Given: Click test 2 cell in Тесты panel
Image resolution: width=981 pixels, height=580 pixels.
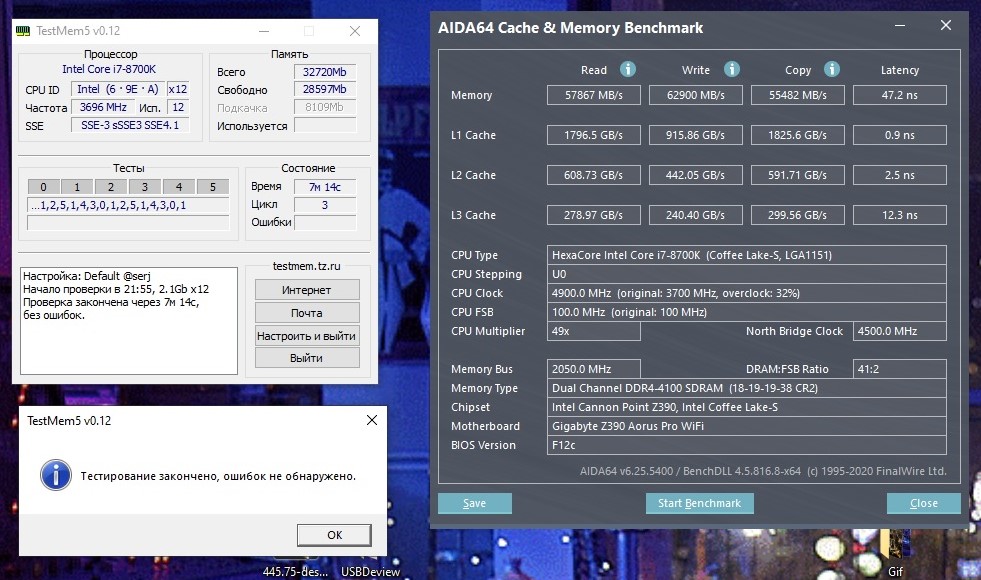Looking at the screenshot, I should coord(111,186).
